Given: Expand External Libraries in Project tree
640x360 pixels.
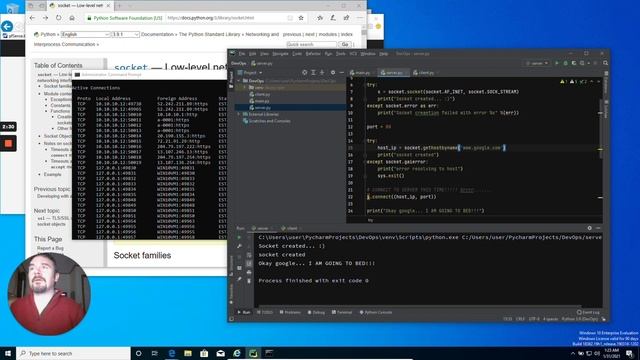Looking at the screenshot, I should coord(239,114).
